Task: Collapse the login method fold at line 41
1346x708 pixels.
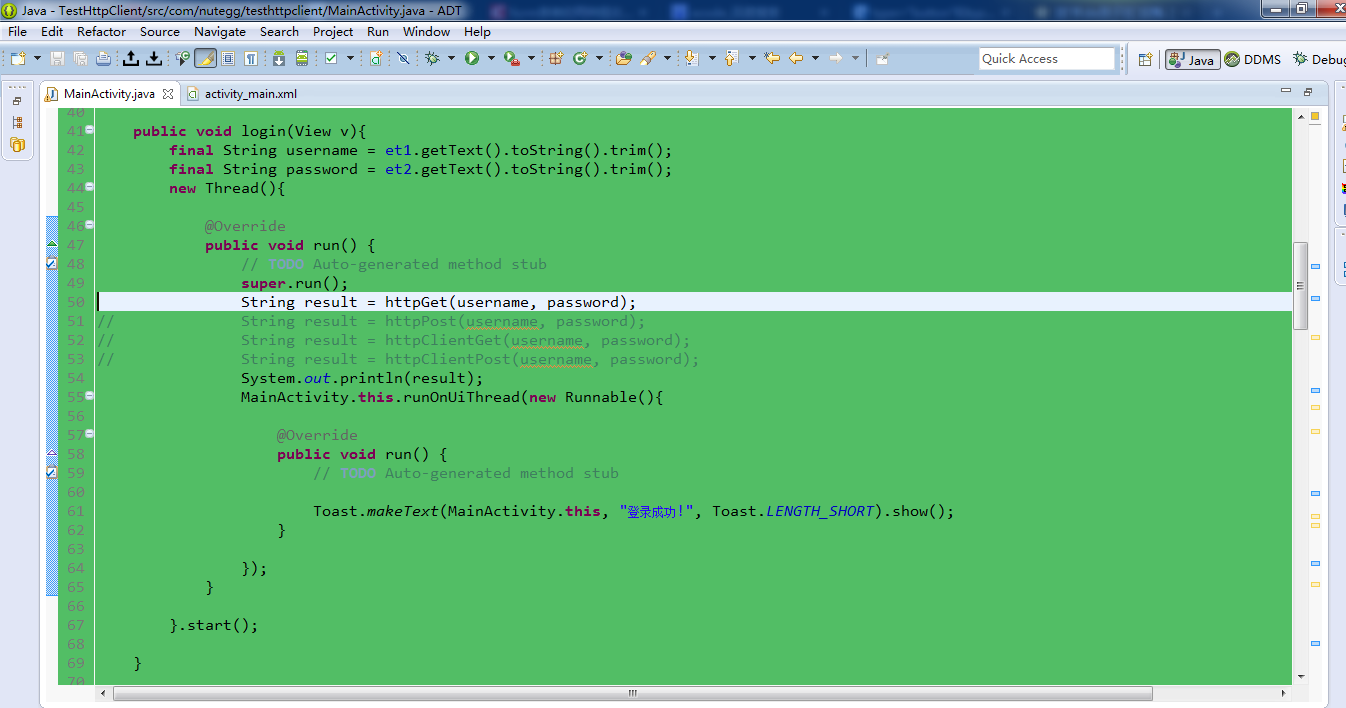Action: pyautogui.click(x=90, y=130)
